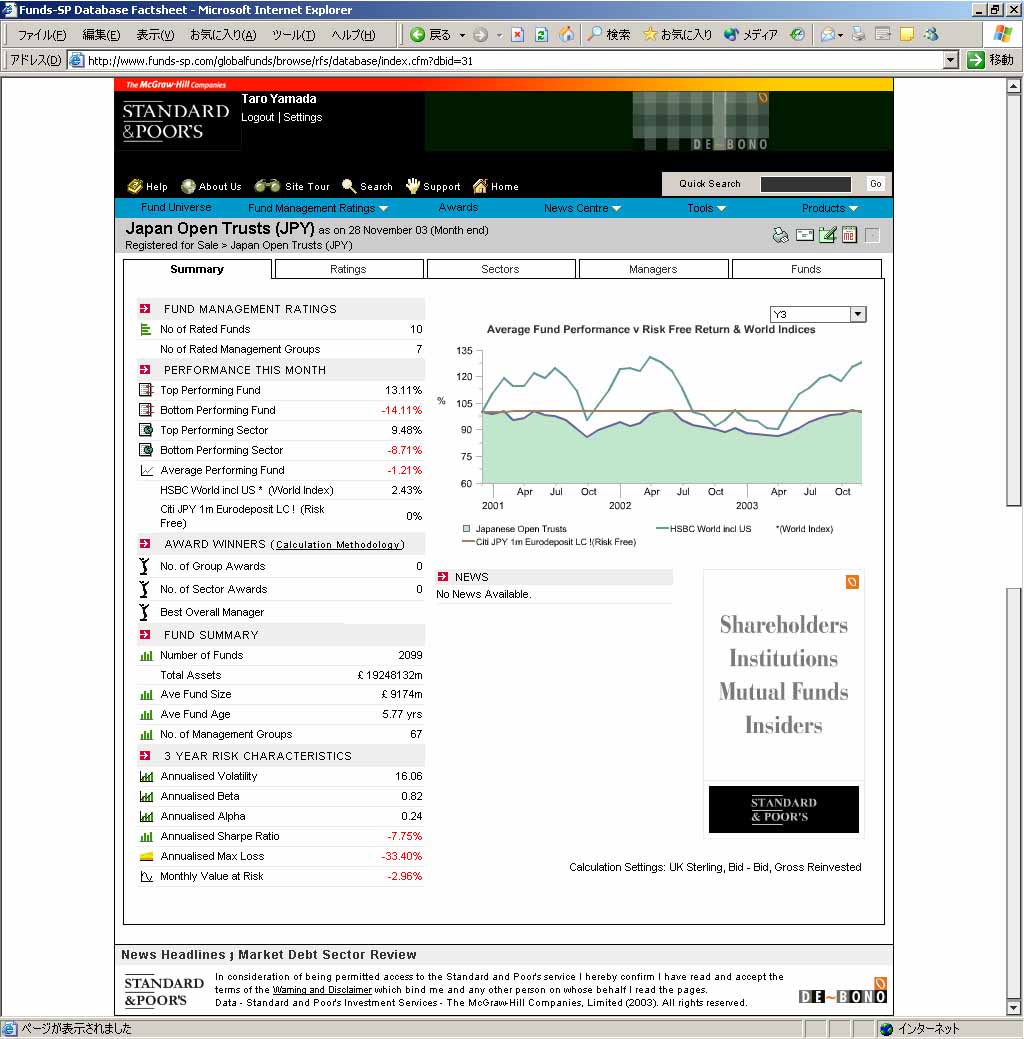Click the green notepad pencil icon
Screen dimensions: 1024x1039
[x=827, y=235]
